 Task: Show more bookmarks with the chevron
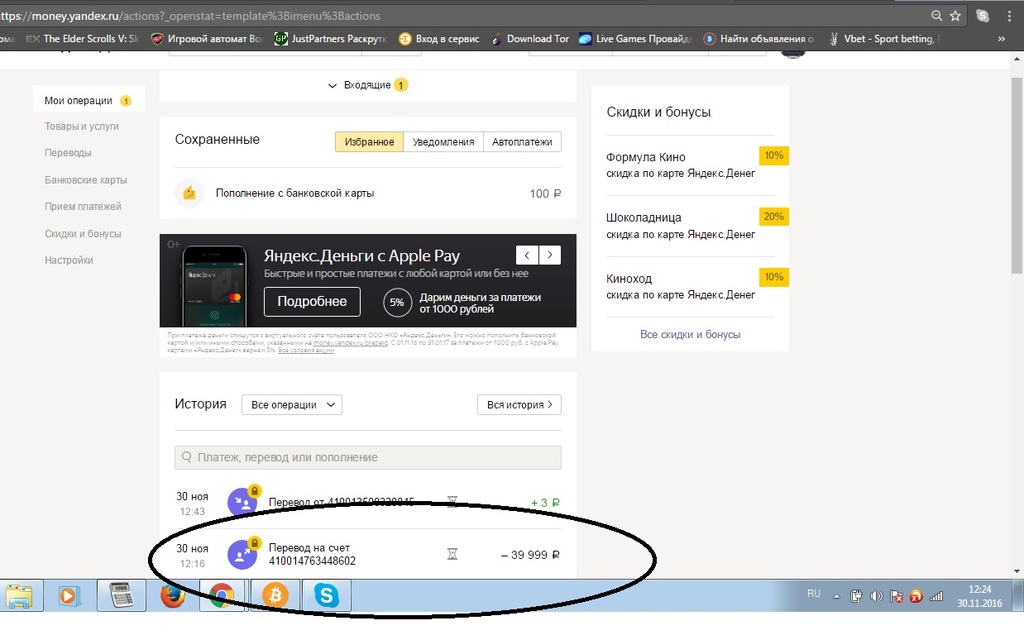tap(1001, 39)
